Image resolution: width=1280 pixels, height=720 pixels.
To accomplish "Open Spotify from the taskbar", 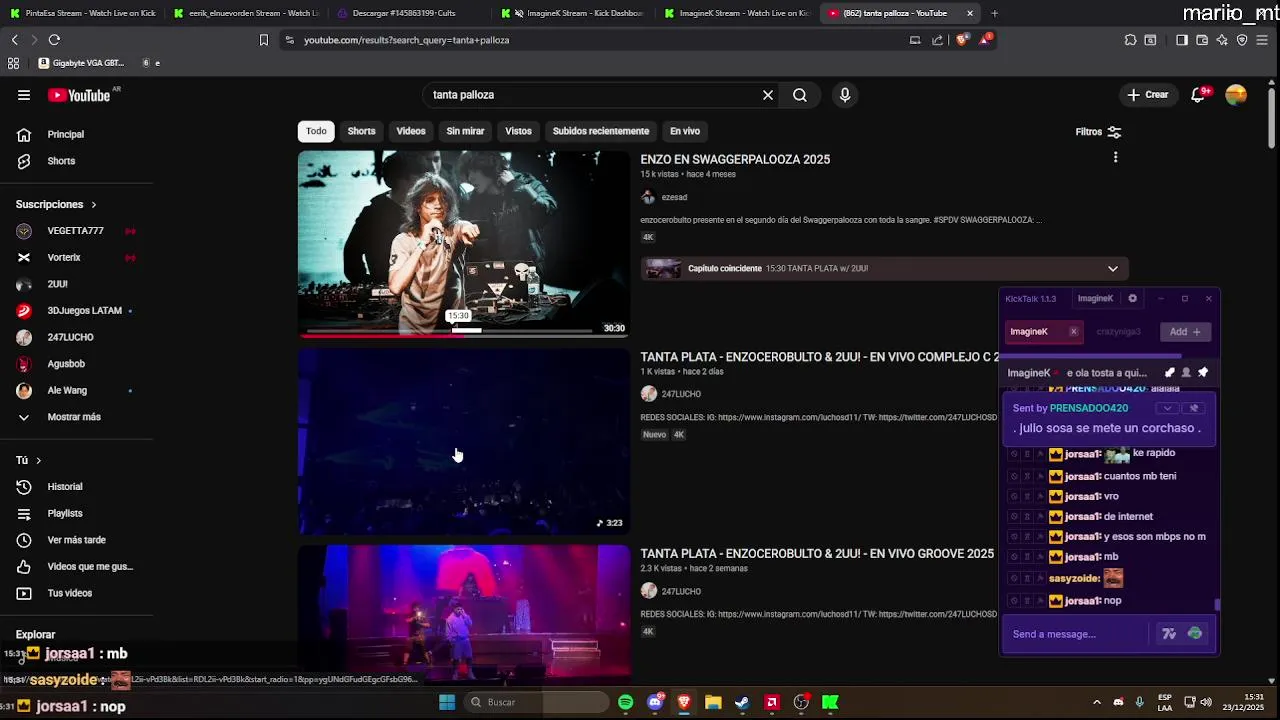I will pyautogui.click(x=626, y=702).
